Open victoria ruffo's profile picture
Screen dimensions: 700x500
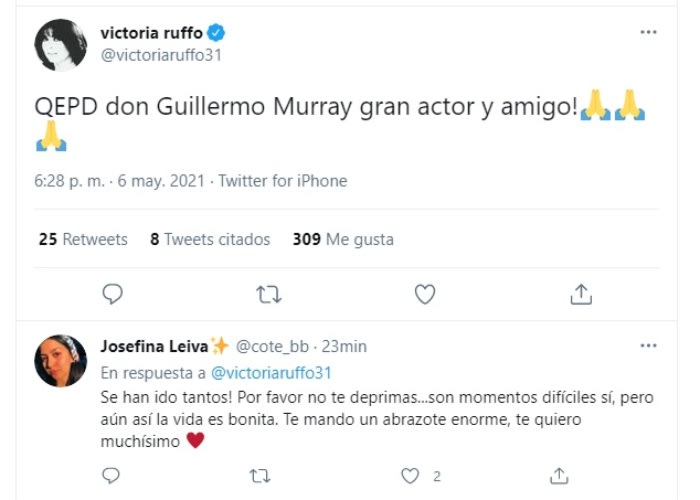(x=61, y=44)
